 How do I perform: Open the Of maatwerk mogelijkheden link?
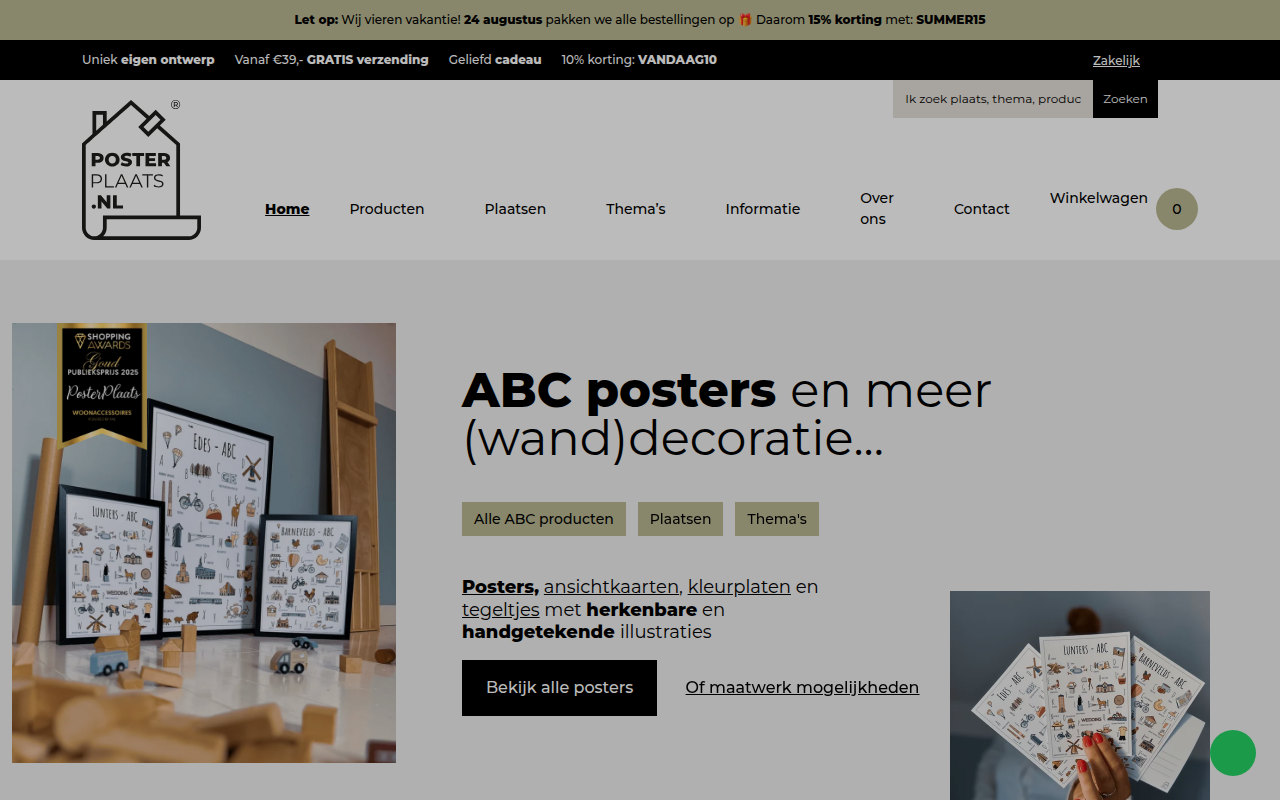pos(802,688)
